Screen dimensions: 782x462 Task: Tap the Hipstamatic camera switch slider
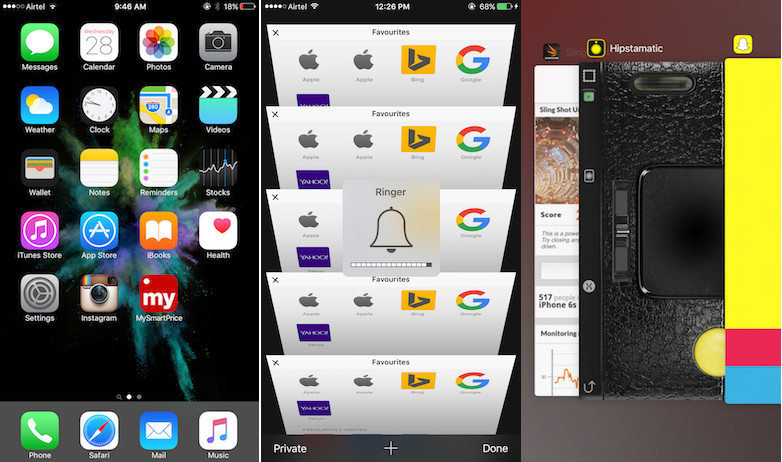[621, 231]
